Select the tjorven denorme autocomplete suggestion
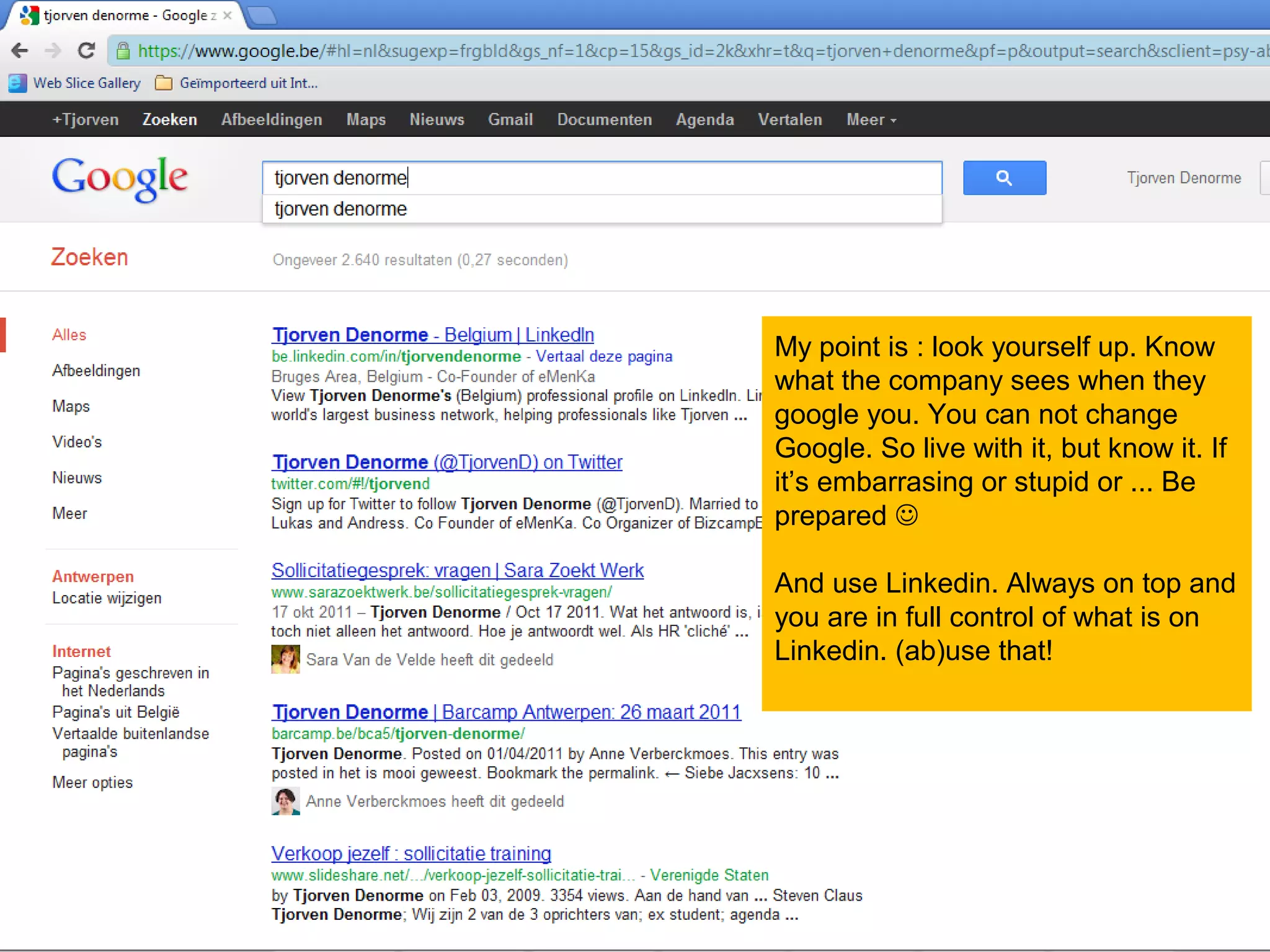The width and height of the screenshot is (1270, 952). [602, 209]
